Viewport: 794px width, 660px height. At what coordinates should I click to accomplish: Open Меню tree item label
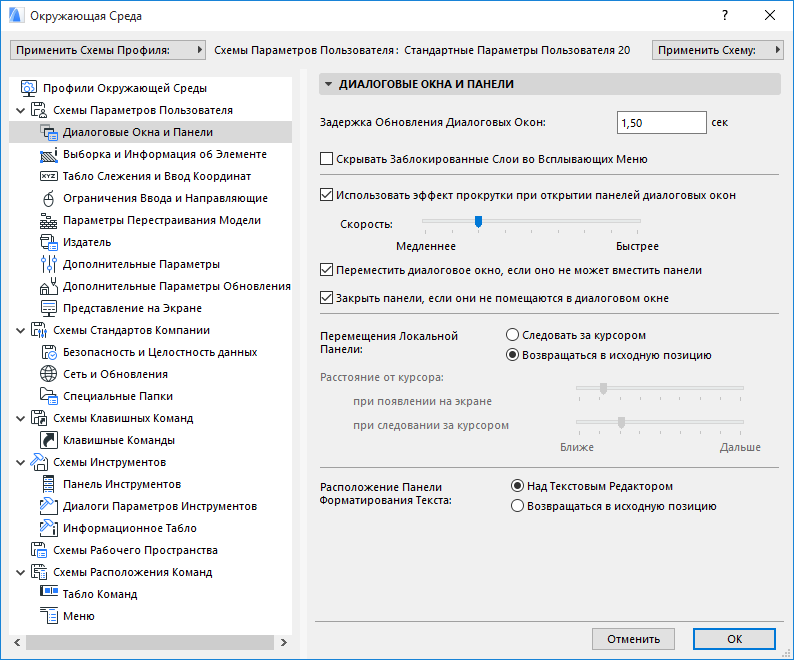[x=79, y=616]
